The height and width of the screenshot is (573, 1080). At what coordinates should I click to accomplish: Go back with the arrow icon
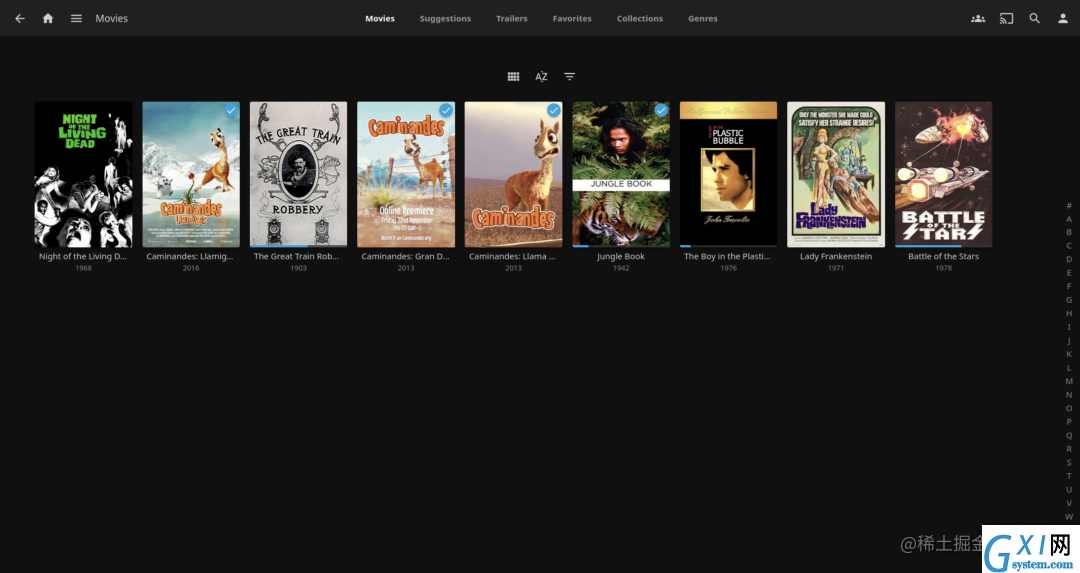[20, 19]
